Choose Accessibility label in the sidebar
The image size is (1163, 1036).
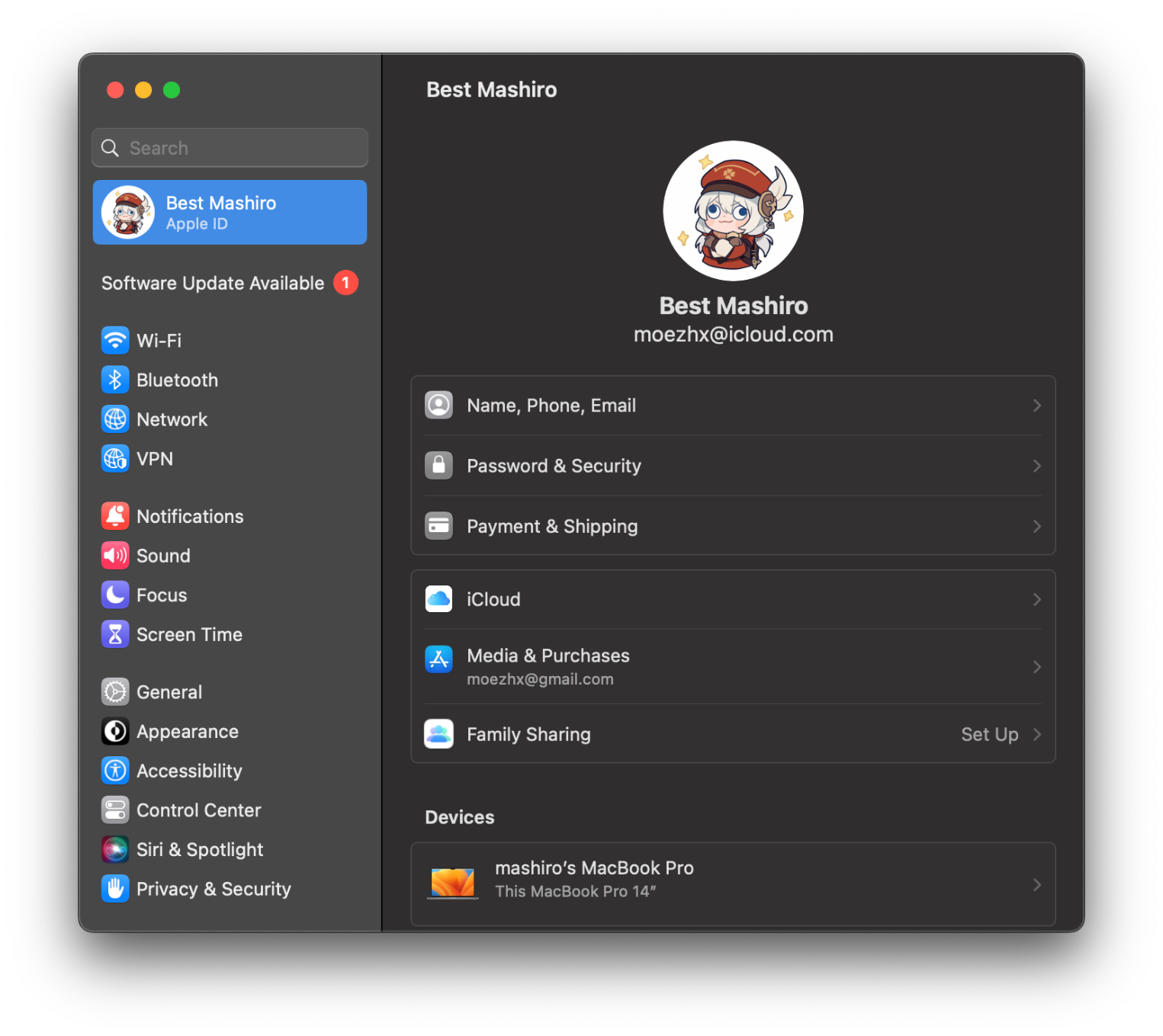tap(189, 771)
